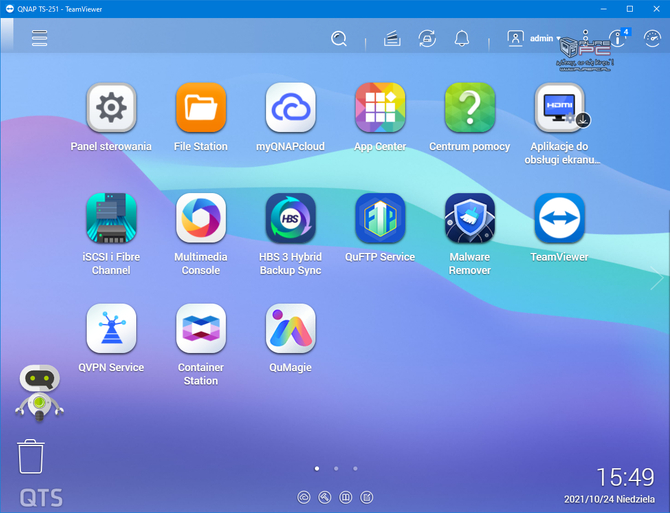Launch QVPN Service
Image resolution: width=670 pixels, height=513 pixels.
111,328
